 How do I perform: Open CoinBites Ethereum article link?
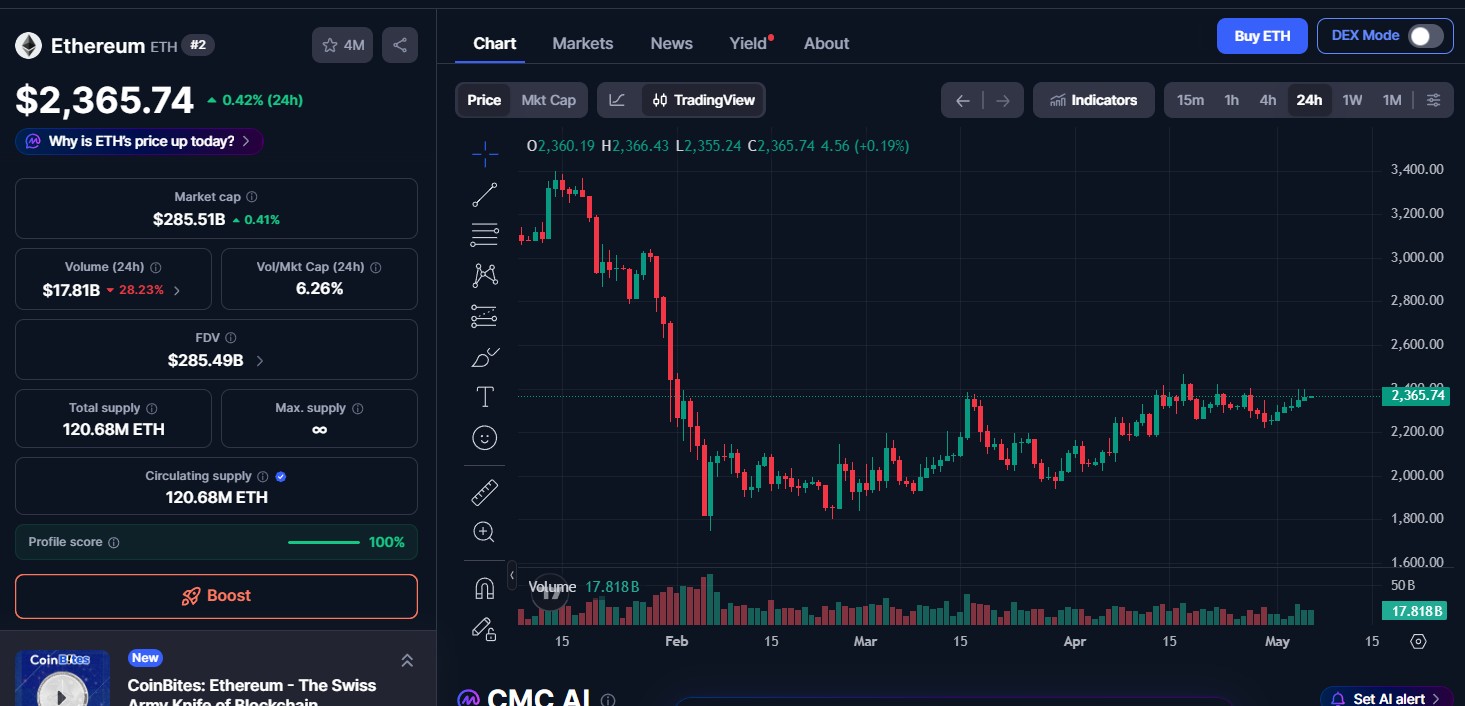252,693
